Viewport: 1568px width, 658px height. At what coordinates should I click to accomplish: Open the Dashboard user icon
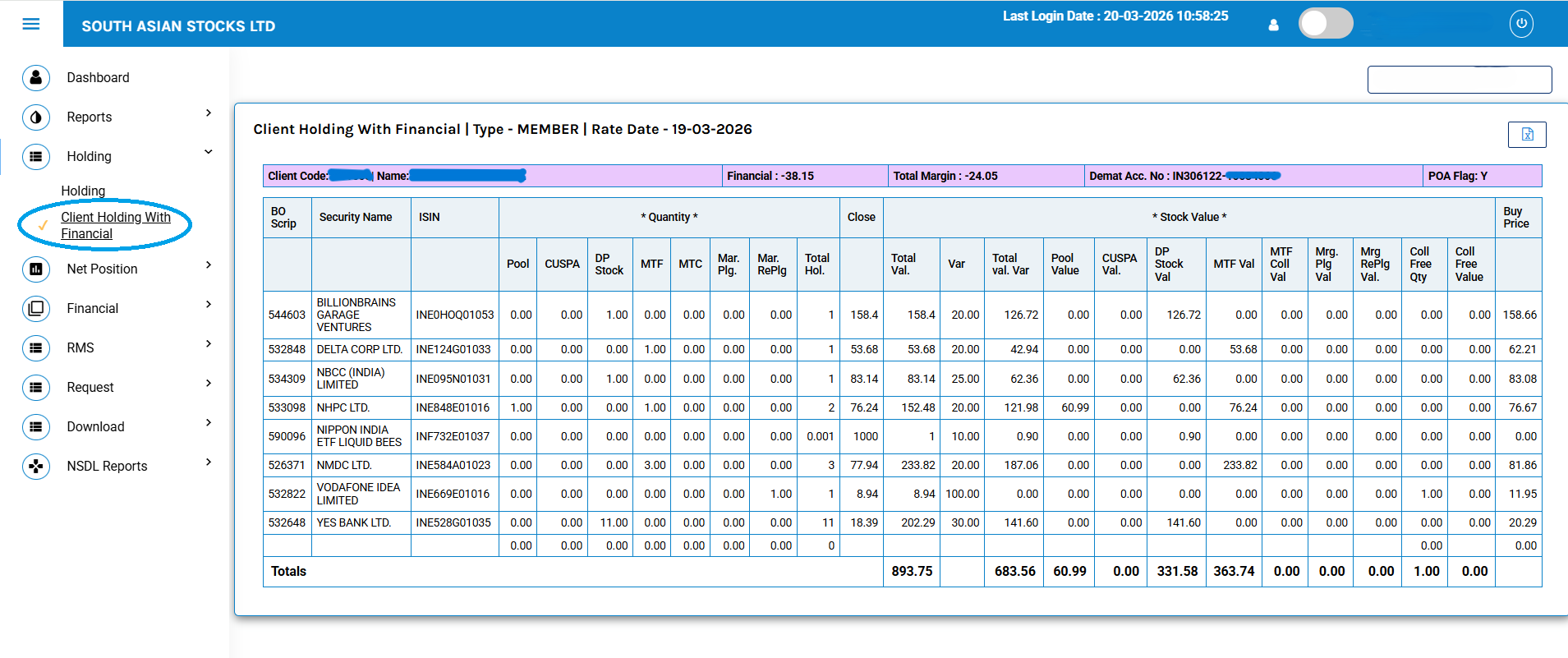pyautogui.click(x=36, y=77)
